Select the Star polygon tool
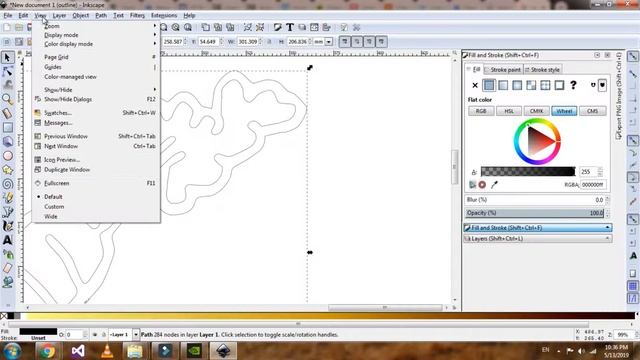 7,170
